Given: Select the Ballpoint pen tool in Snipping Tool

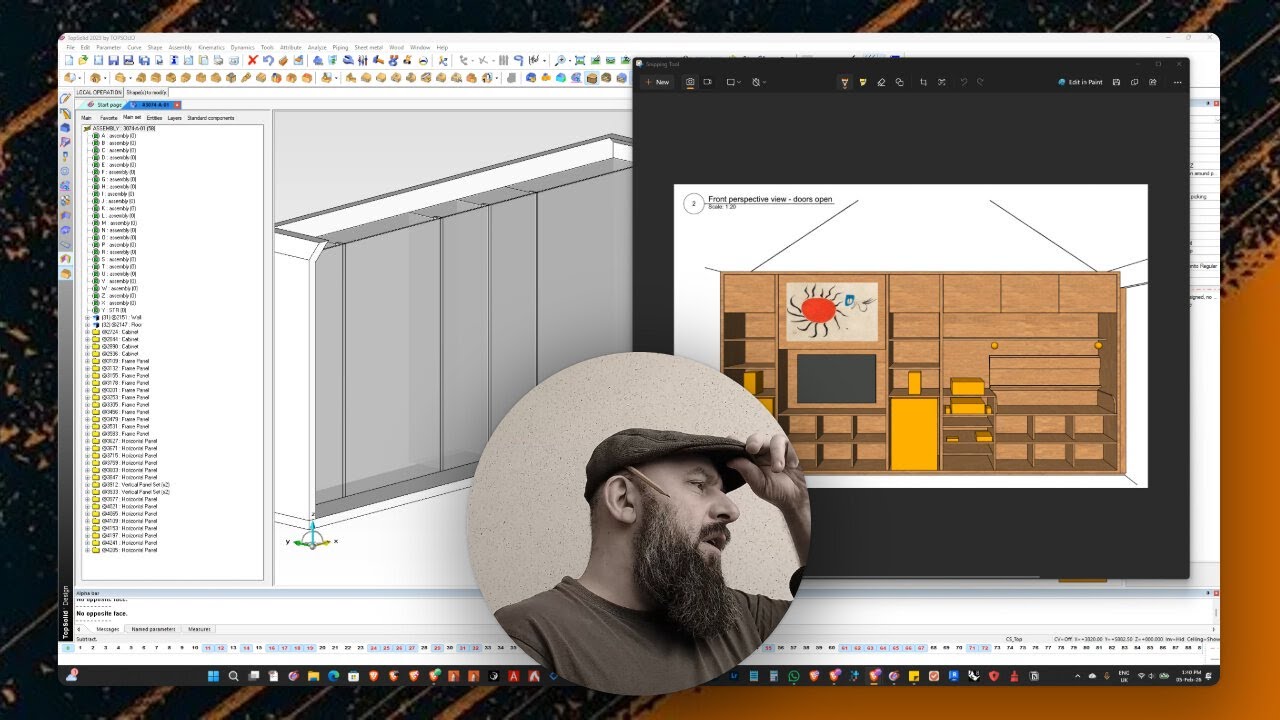Looking at the screenshot, I should click(845, 82).
